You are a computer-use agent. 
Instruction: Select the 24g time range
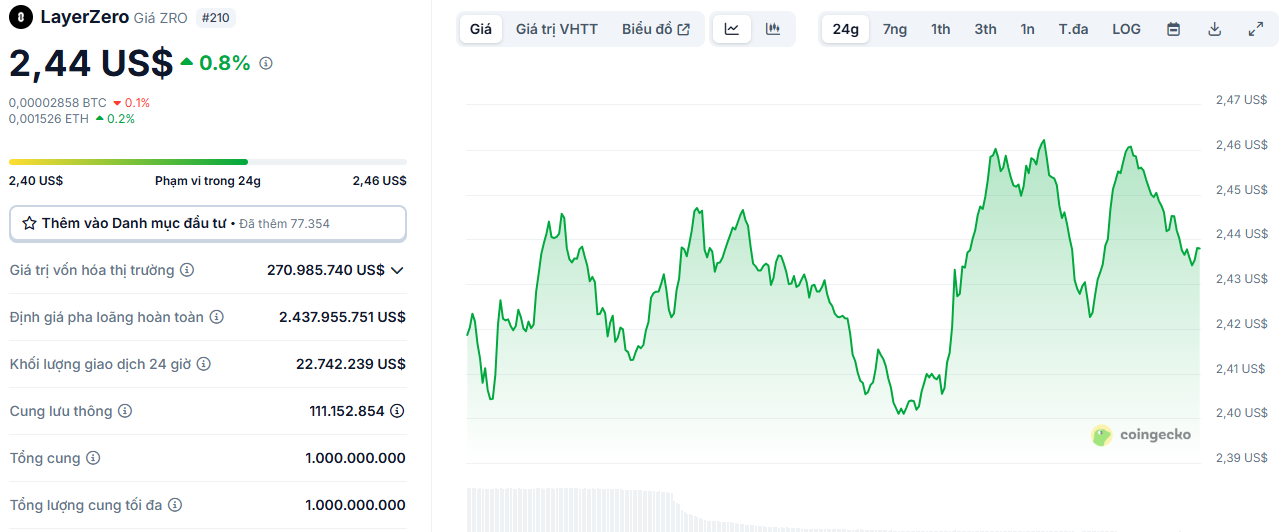click(846, 29)
